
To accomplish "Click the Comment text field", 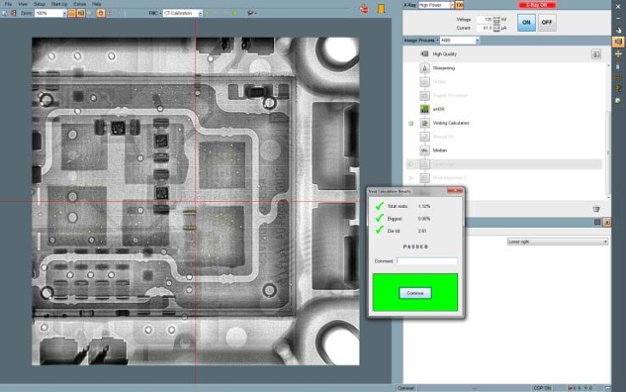I will (427, 261).
